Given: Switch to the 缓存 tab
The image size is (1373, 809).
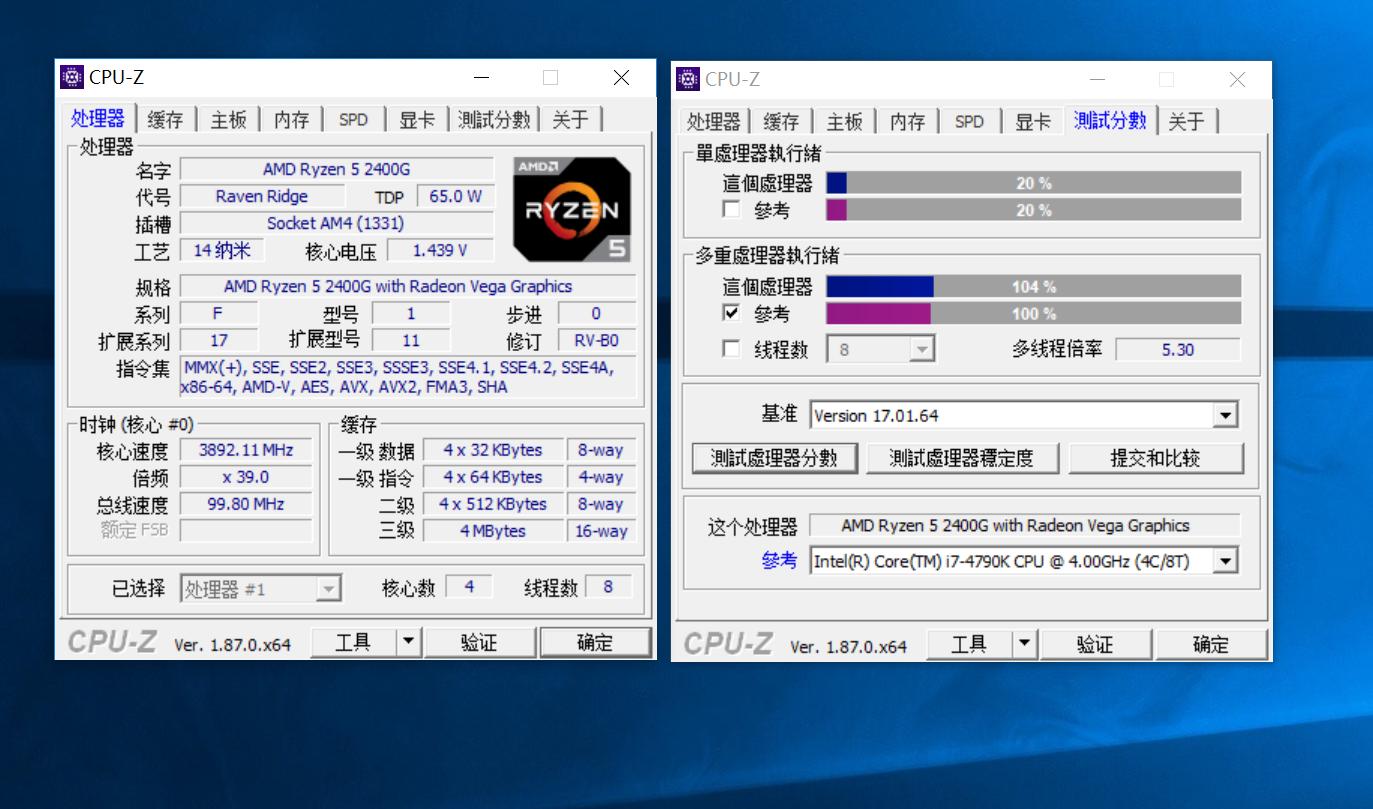Looking at the screenshot, I should (x=164, y=118).
